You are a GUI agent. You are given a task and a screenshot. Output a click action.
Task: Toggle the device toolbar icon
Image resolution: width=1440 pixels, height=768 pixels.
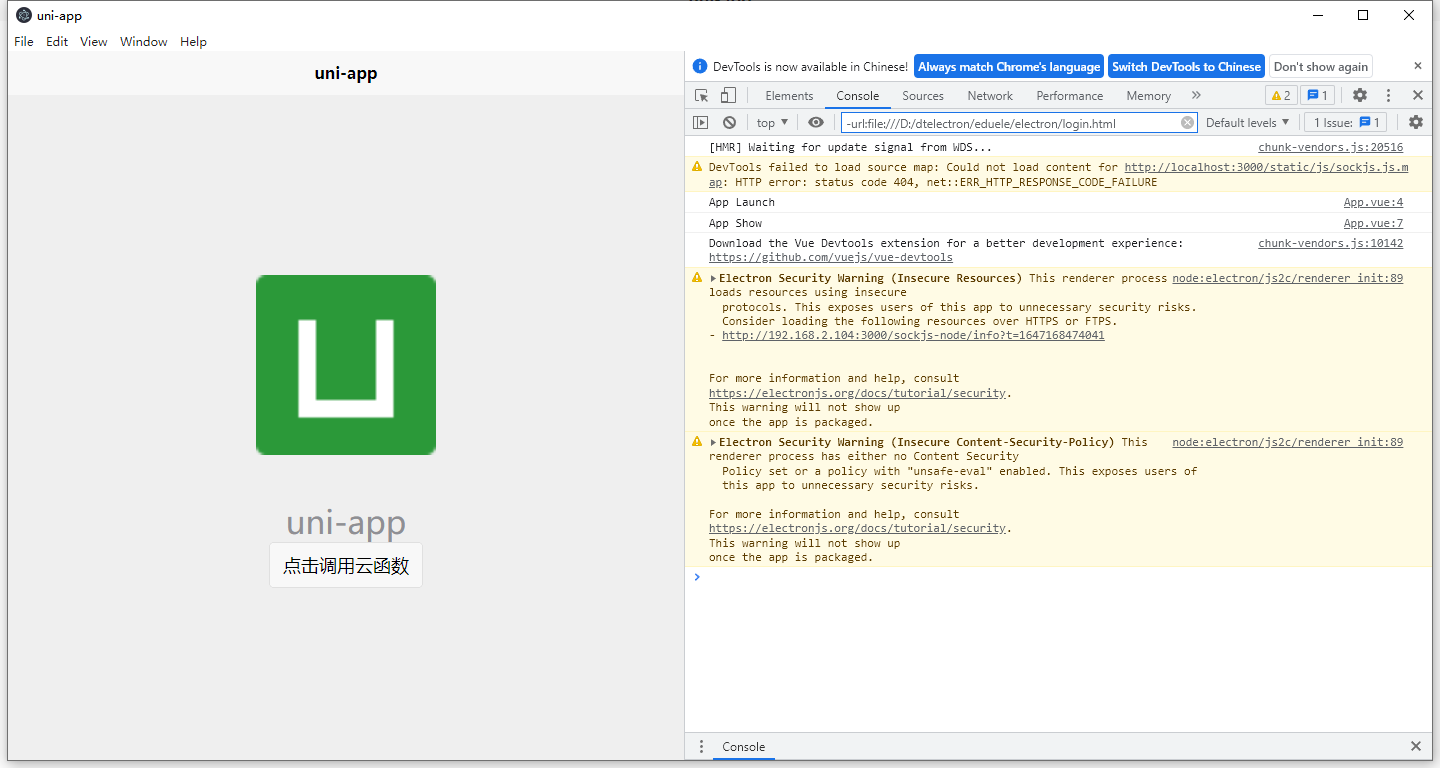[728, 96]
